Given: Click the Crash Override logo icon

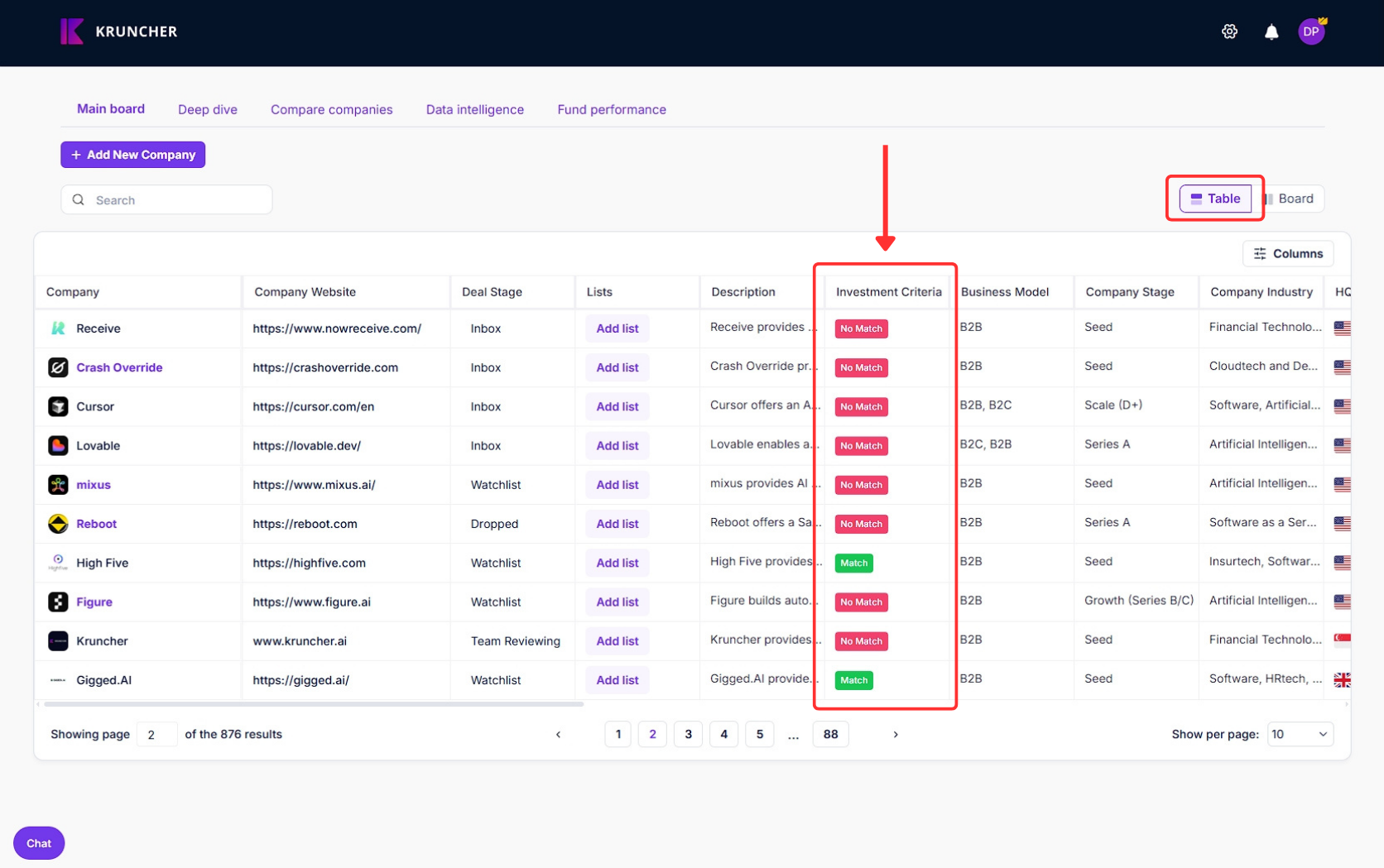Looking at the screenshot, I should tap(58, 367).
